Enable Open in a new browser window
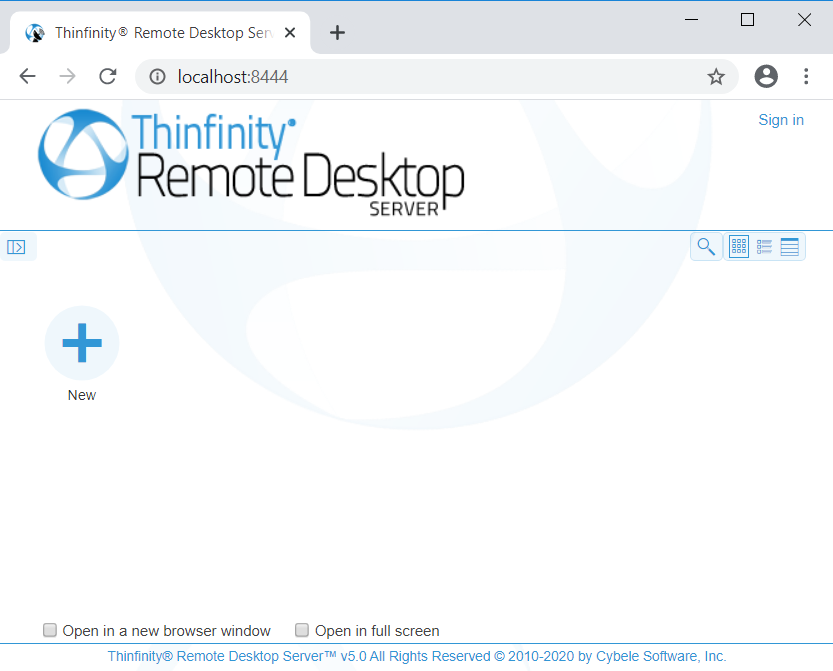The width and height of the screenshot is (833, 671). (x=50, y=630)
